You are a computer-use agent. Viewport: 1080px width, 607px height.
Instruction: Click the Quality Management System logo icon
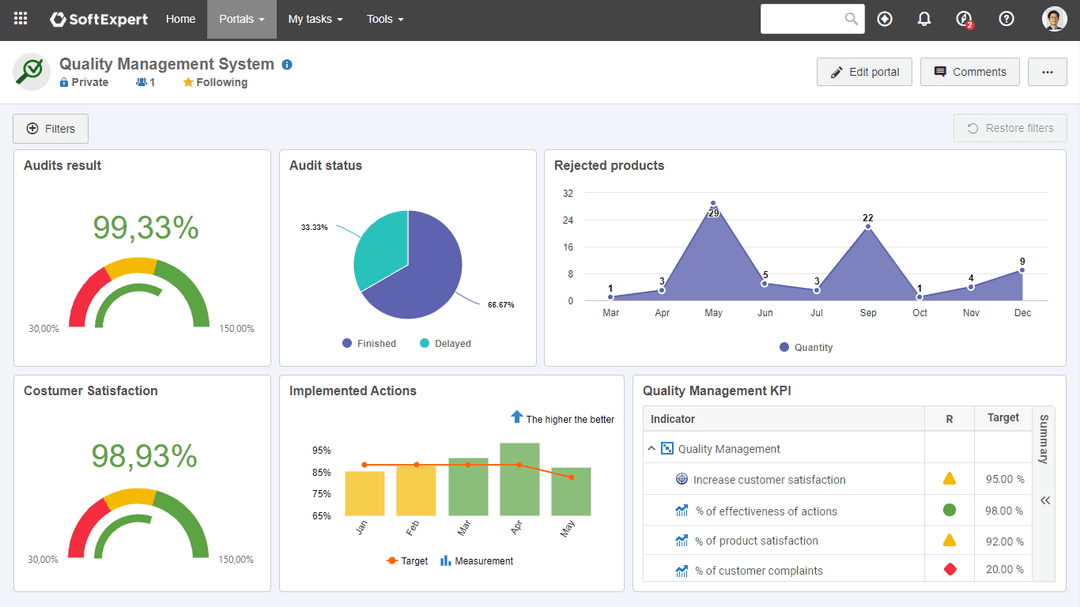click(x=31, y=72)
